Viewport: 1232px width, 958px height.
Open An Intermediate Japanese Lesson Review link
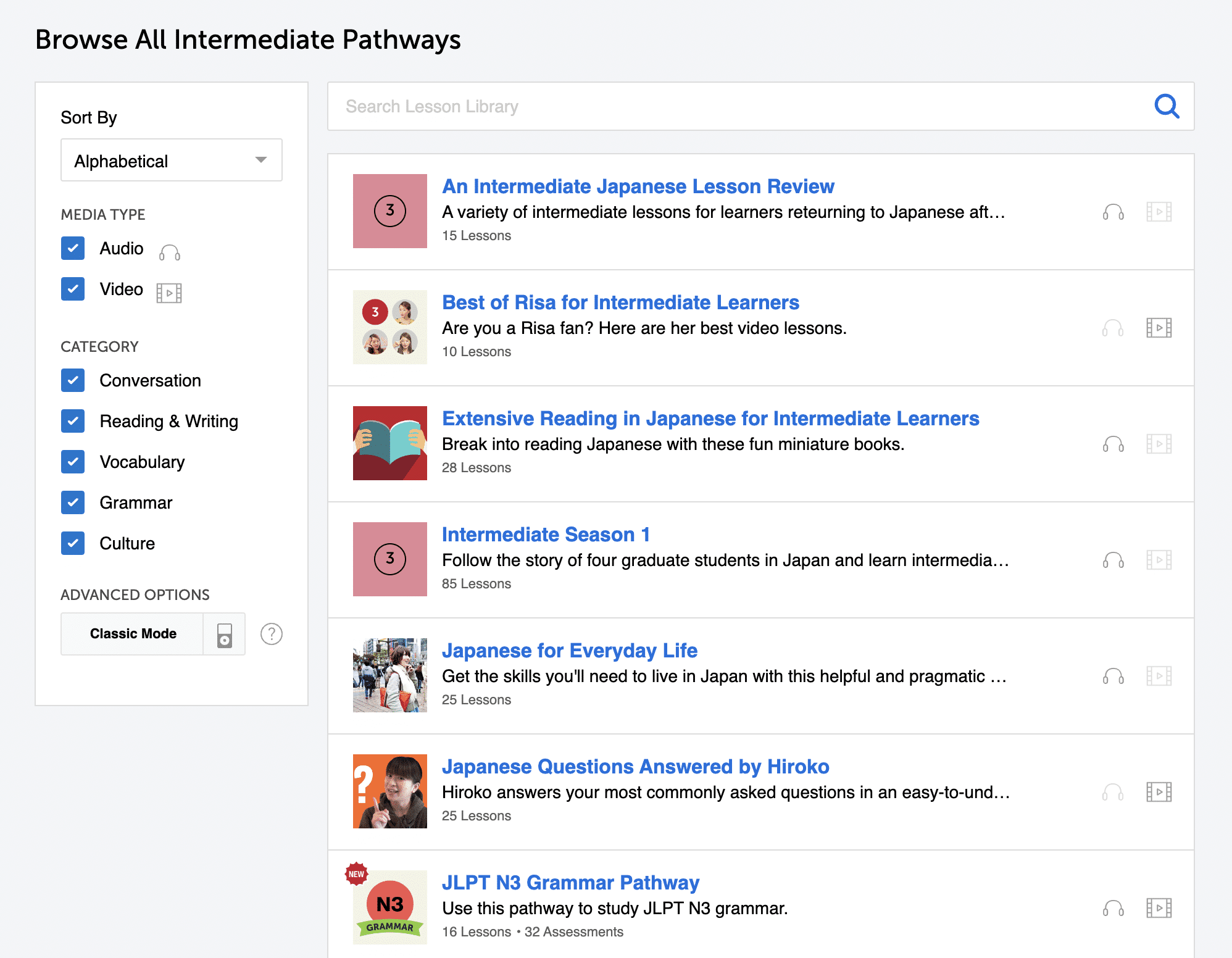638,186
